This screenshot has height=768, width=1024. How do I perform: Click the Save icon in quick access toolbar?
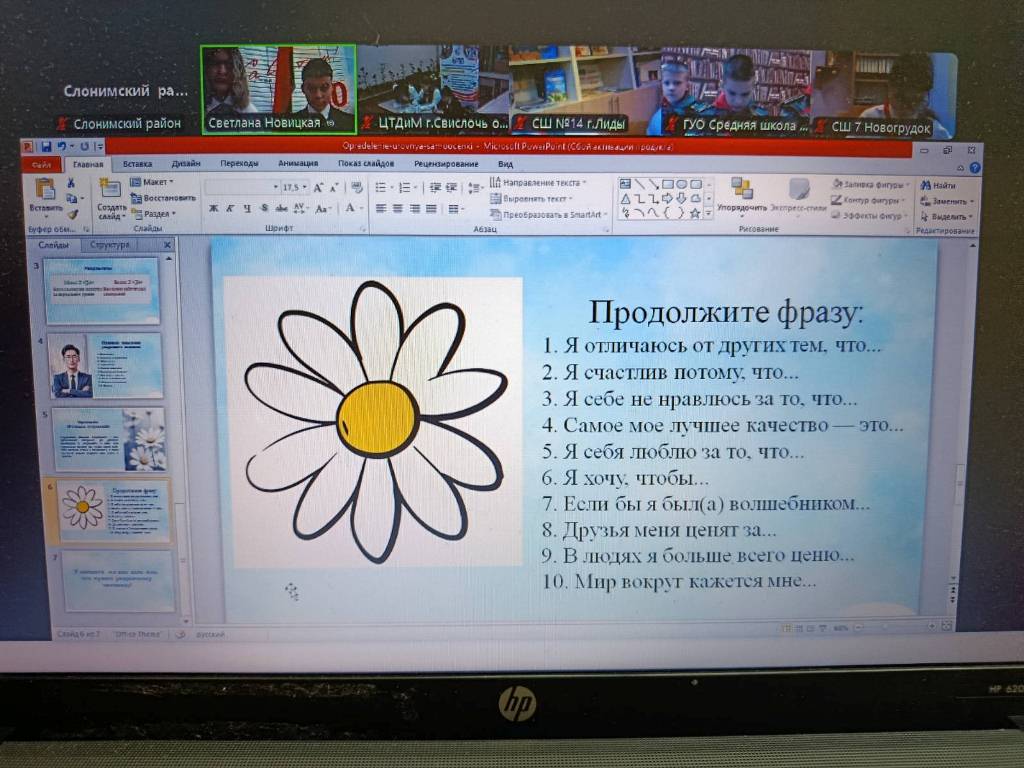47,147
